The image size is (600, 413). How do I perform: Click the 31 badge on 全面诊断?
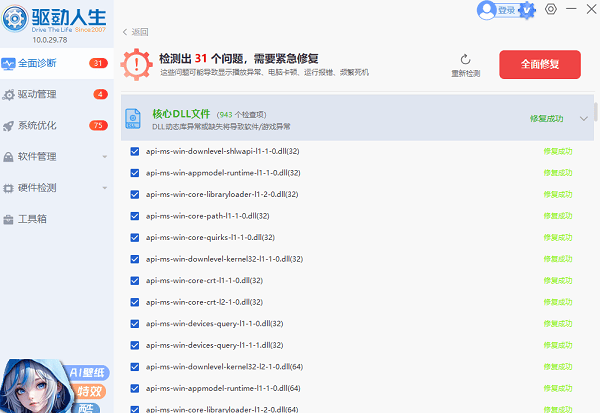tap(98, 63)
